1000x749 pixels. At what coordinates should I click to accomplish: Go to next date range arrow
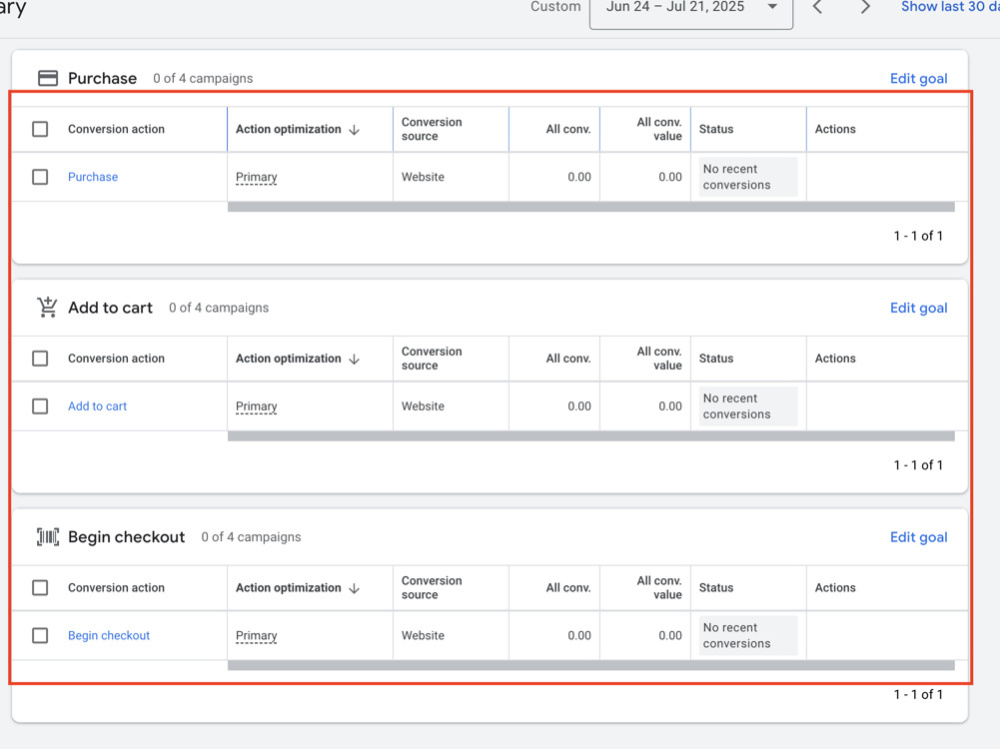point(865,7)
